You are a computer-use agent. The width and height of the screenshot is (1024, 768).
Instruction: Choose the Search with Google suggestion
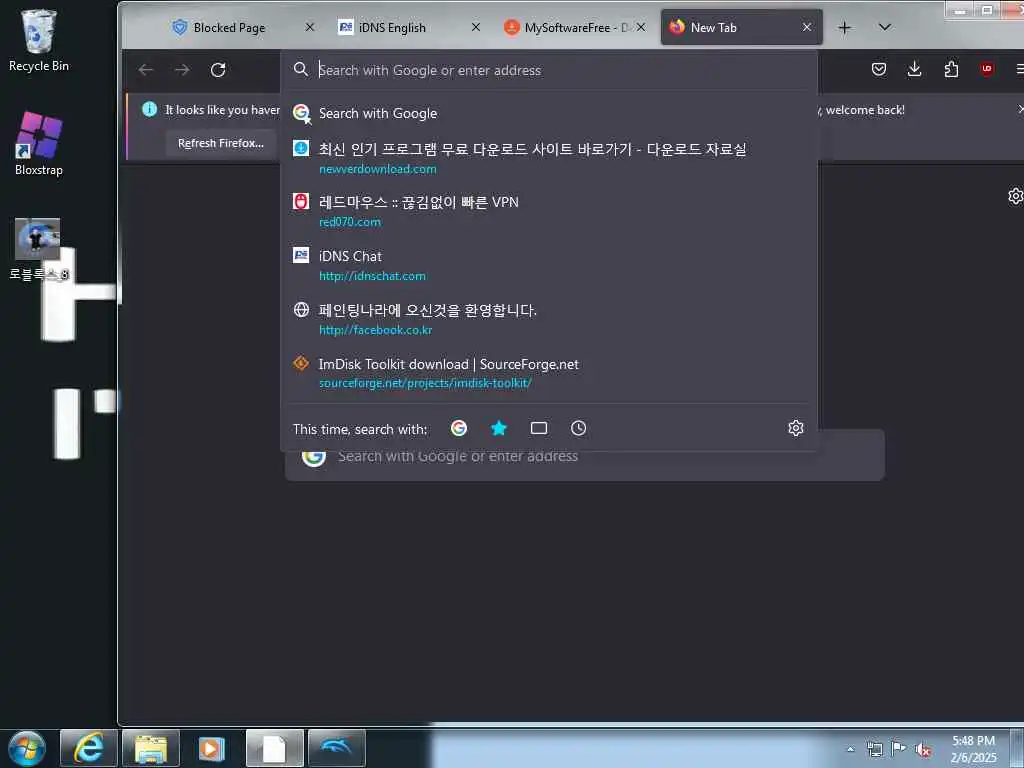pos(549,113)
